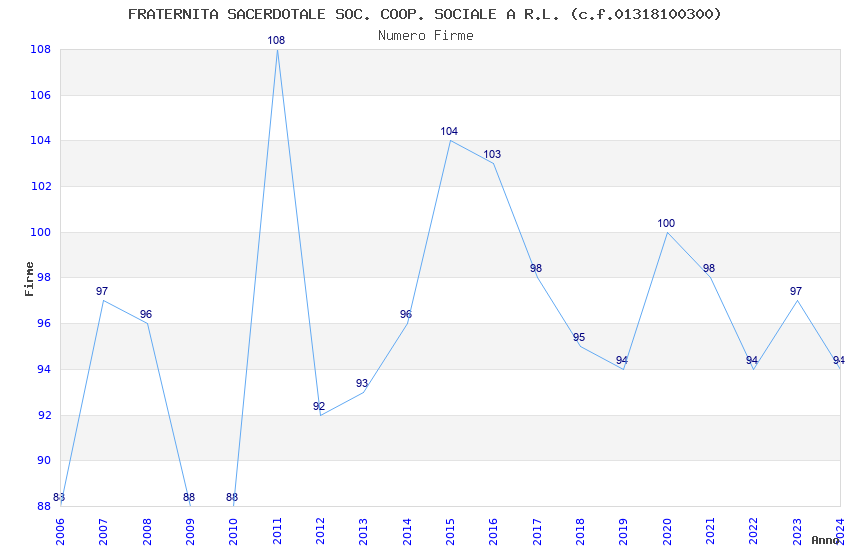Select the y-axis tick label 108
The image size is (850, 550).
pos(40,49)
